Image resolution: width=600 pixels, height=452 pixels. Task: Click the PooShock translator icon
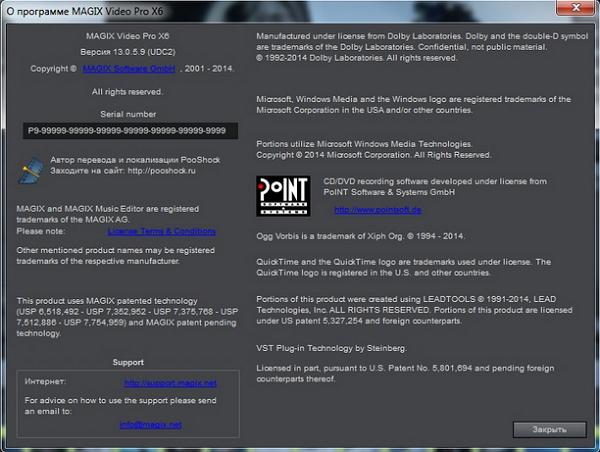point(32,169)
